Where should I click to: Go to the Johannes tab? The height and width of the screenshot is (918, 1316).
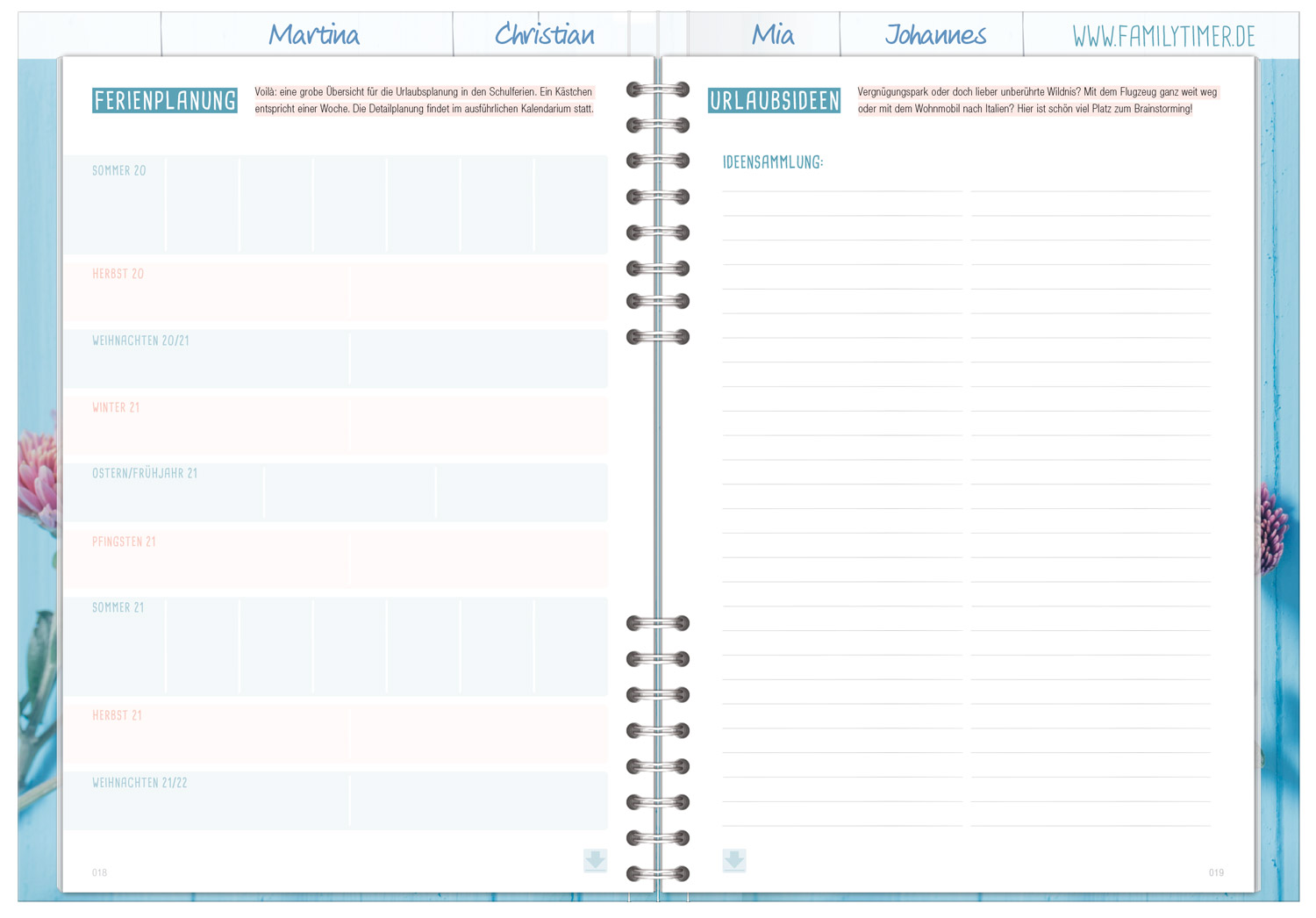tap(935, 35)
